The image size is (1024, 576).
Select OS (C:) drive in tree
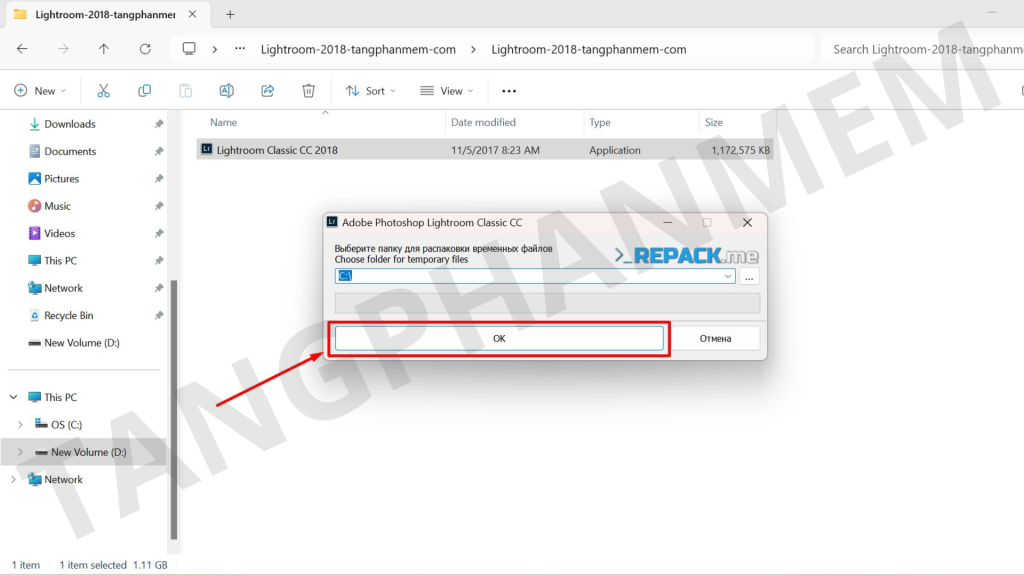tap(66, 424)
